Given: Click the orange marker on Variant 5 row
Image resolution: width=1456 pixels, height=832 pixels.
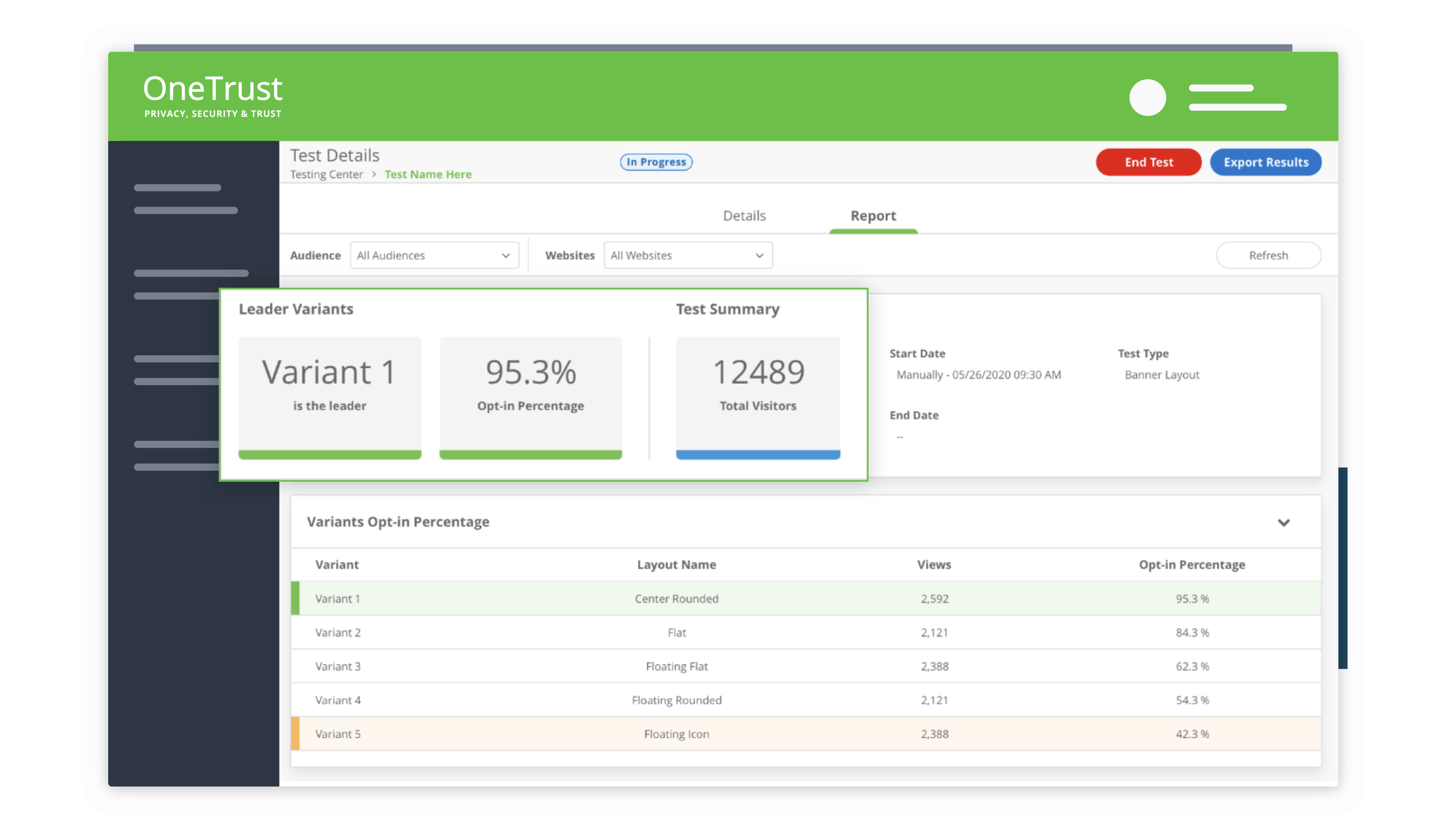Looking at the screenshot, I should [x=295, y=734].
